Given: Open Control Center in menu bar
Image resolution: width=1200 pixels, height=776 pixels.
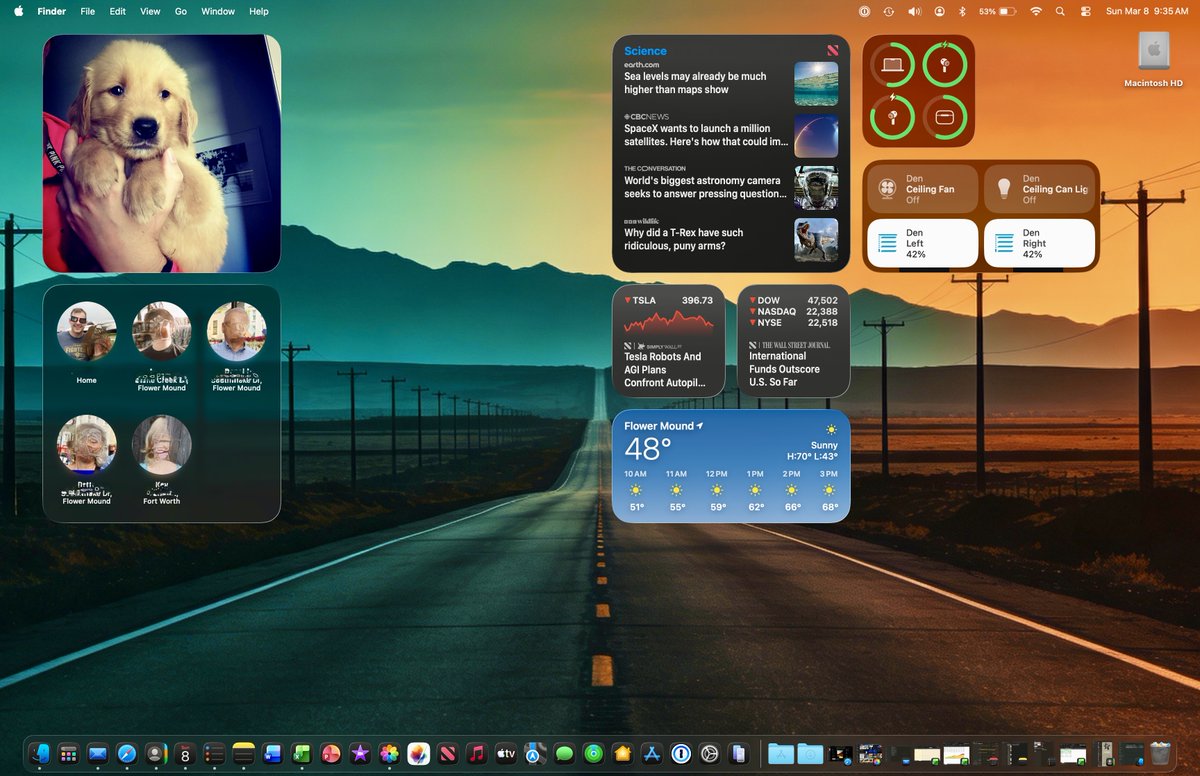Looking at the screenshot, I should point(1086,11).
